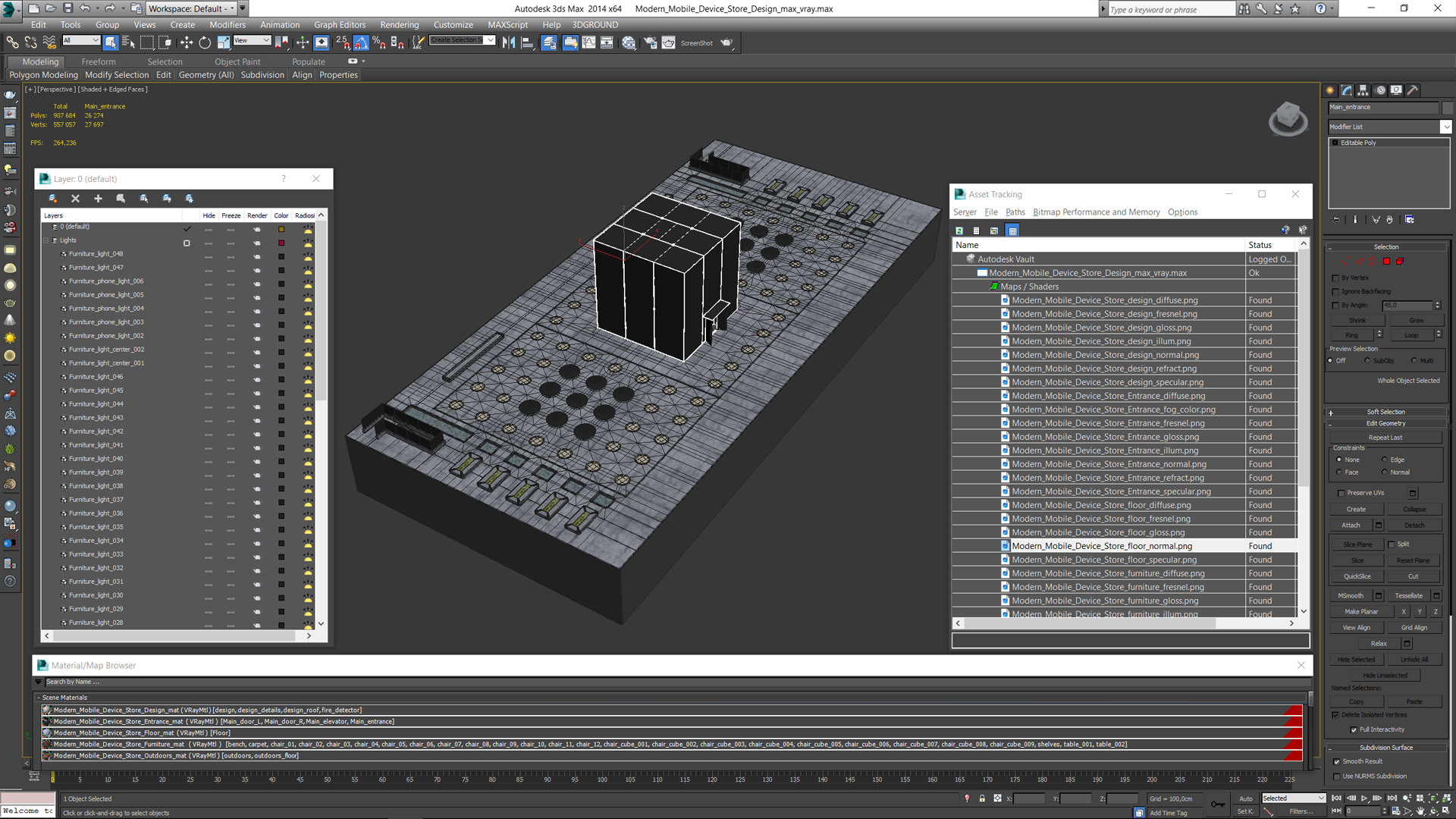Select the Move transform tool

187,43
